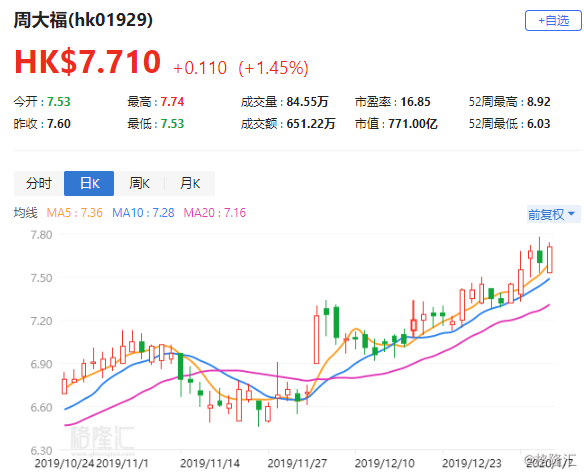Click the 2019/11/27 date axis marker
The height and width of the screenshot is (474, 584).
tap(297, 464)
